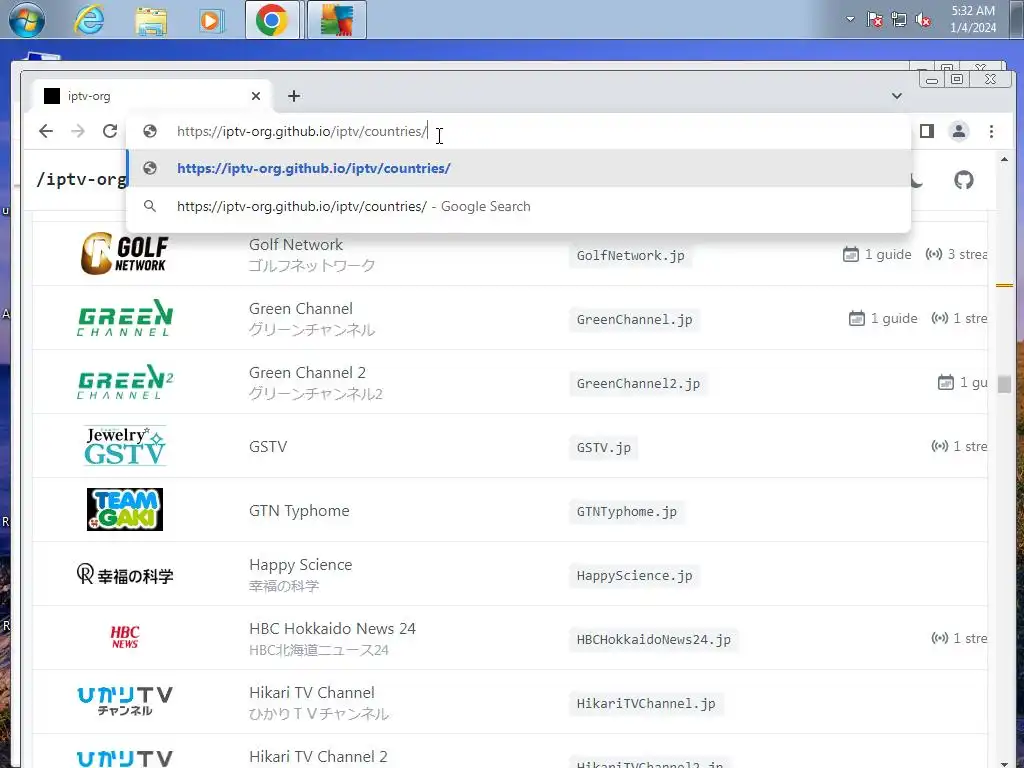Select the GTN Typhome channel name

[x=299, y=511]
